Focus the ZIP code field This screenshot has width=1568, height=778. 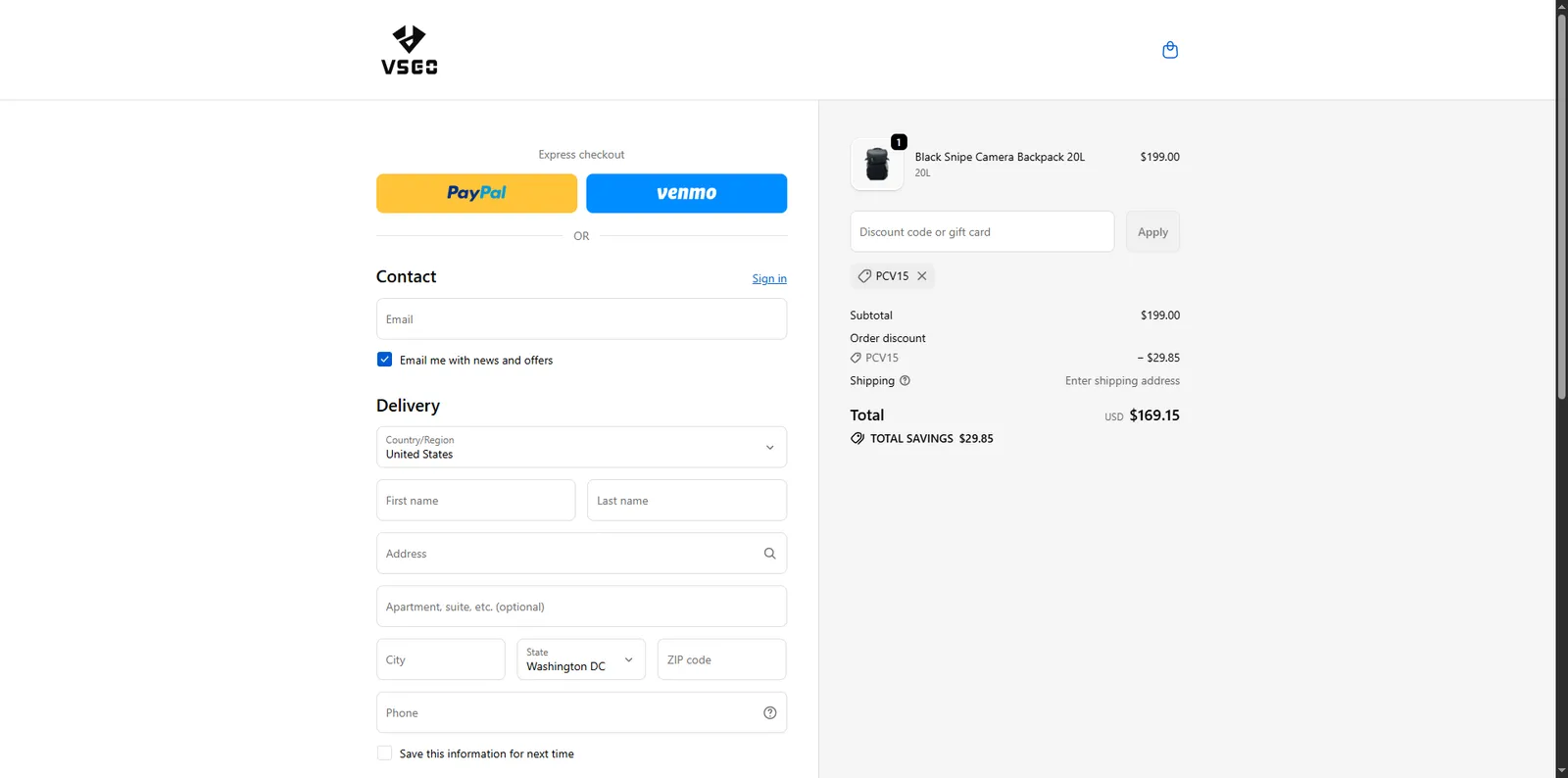pyautogui.click(x=721, y=659)
